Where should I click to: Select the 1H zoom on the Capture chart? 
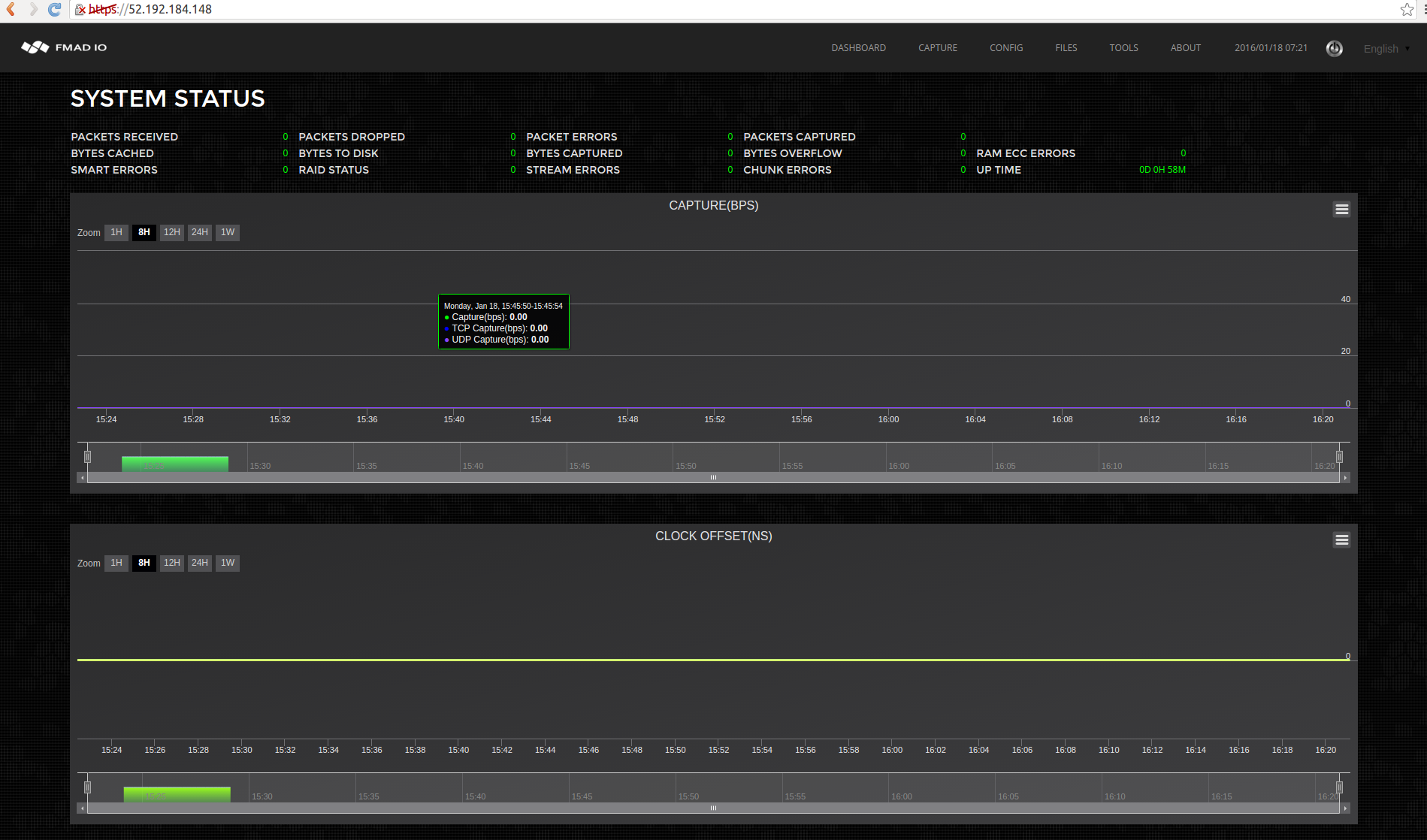tap(116, 232)
